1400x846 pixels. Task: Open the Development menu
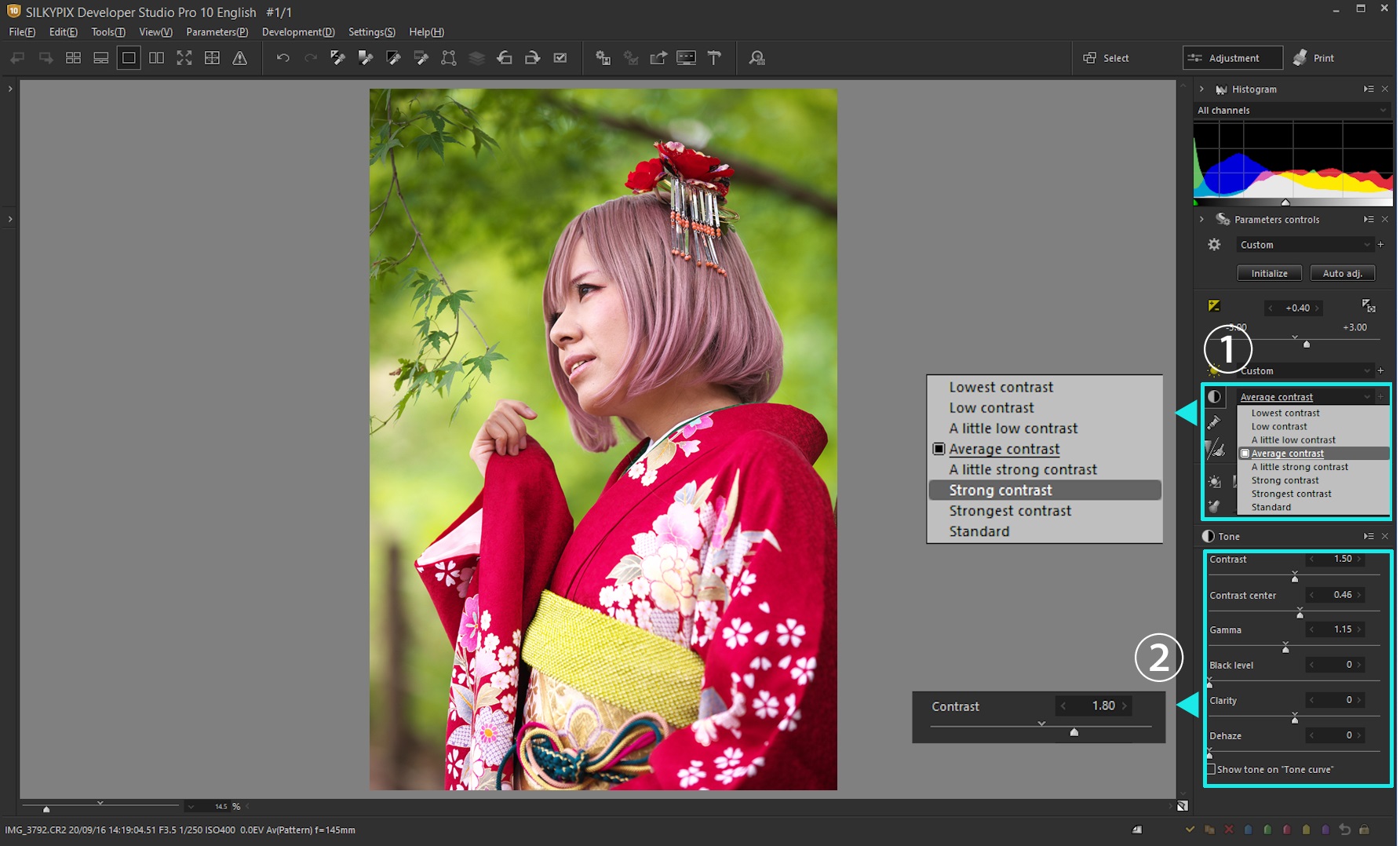[298, 32]
